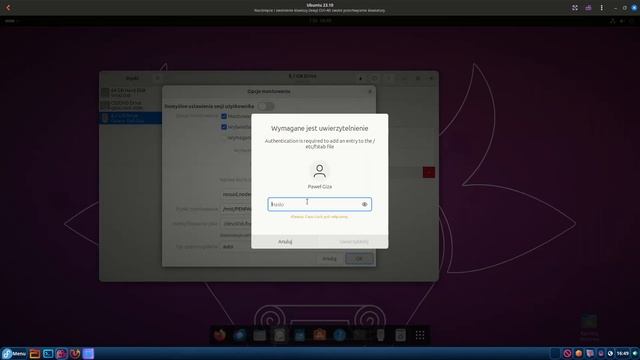
Task: Open the Disks app menu button in sidebar header
Action: pyautogui.click(x=157, y=78)
